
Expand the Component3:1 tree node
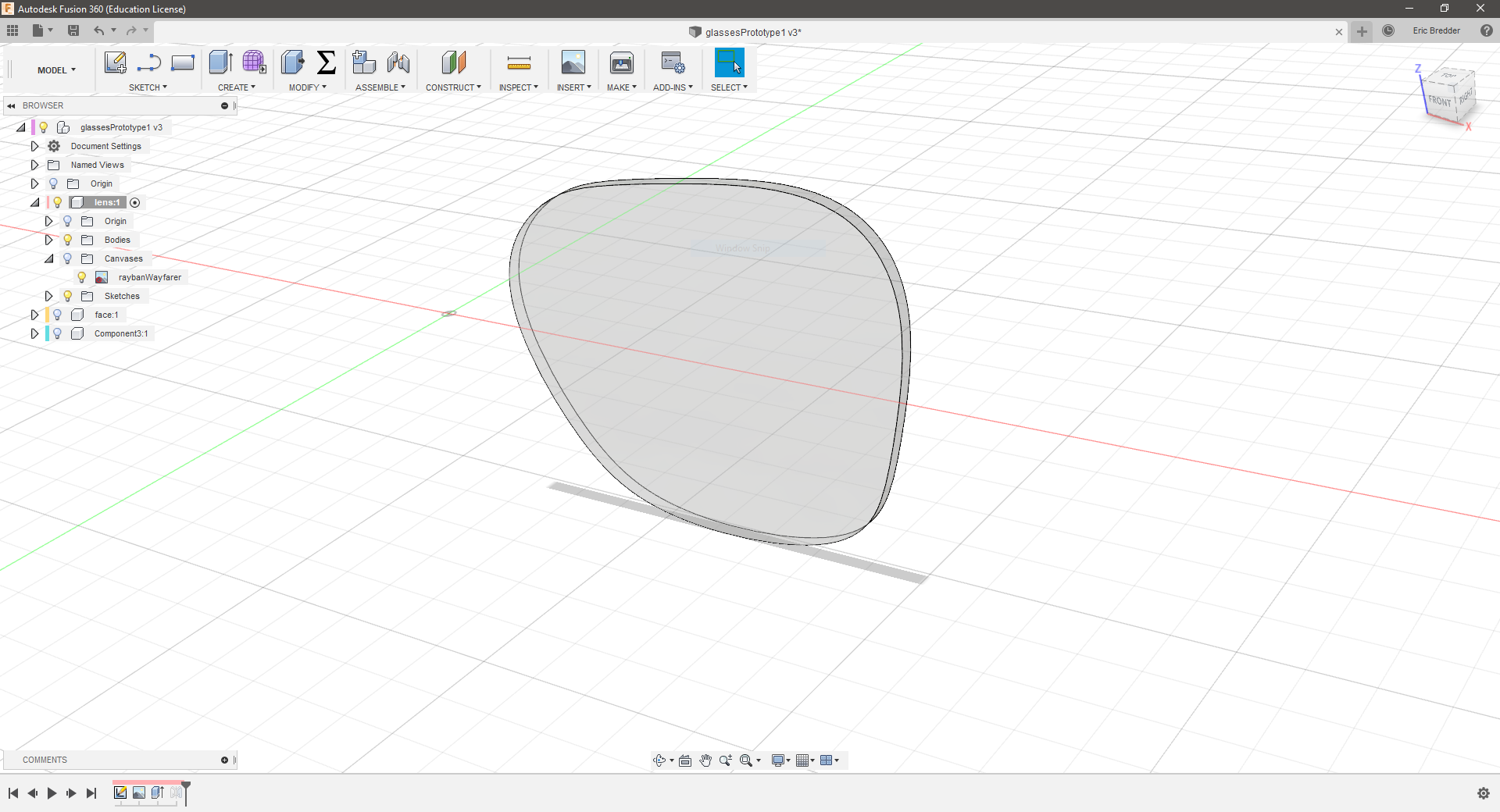pyautogui.click(x=34, y=333)
